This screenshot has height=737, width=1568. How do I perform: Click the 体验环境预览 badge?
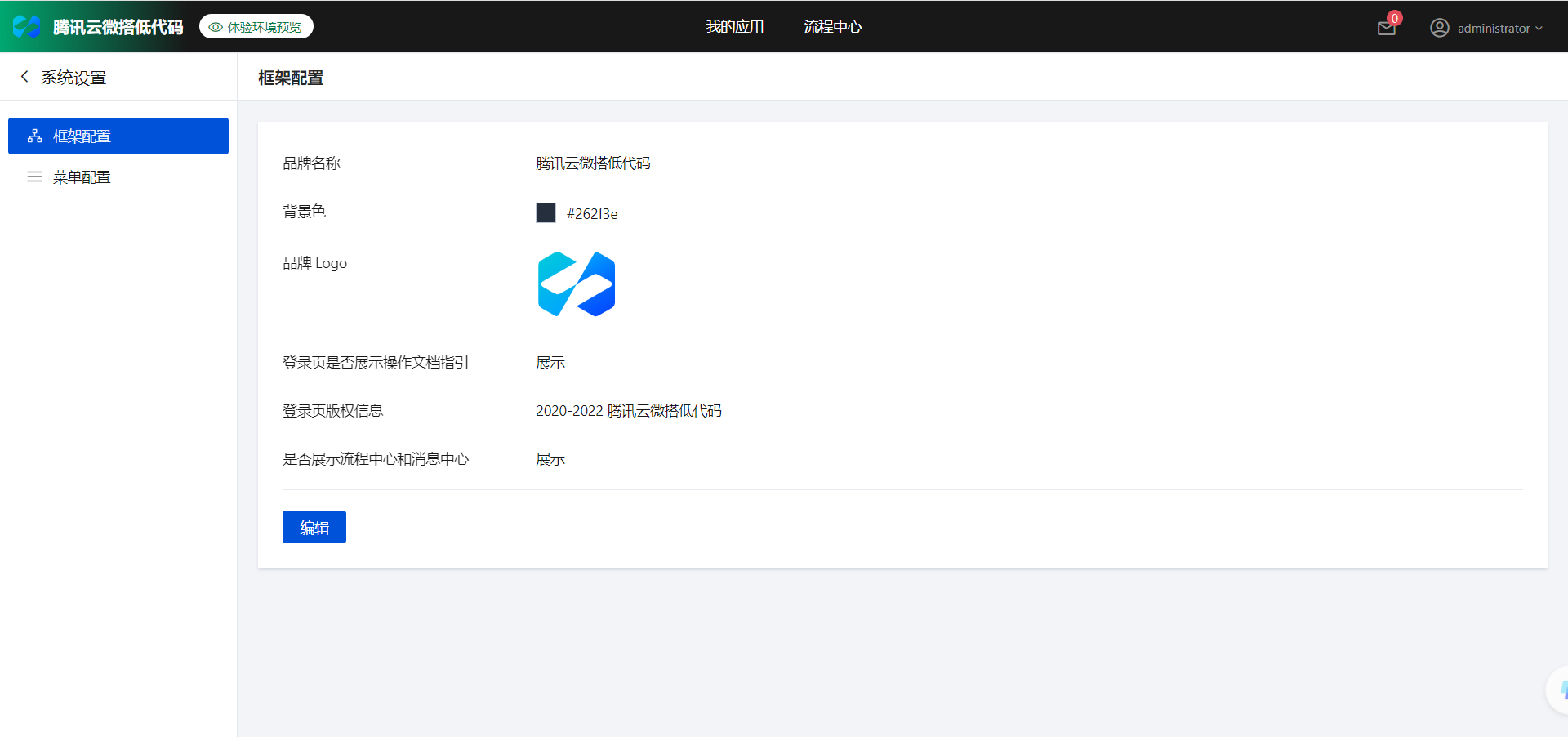[256, 27]
